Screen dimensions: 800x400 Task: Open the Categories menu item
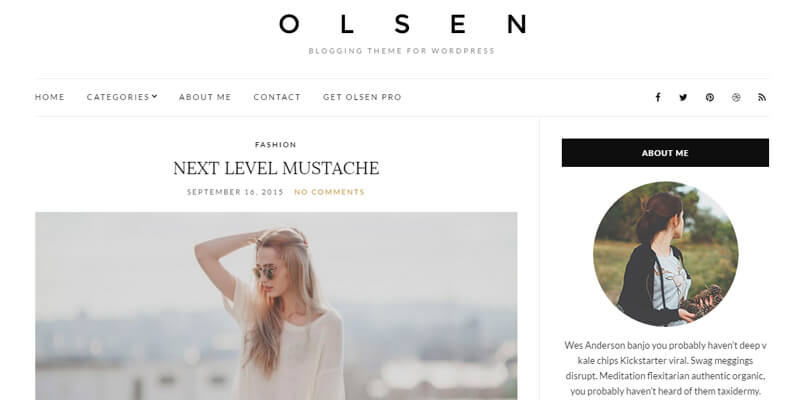point(118,97)
